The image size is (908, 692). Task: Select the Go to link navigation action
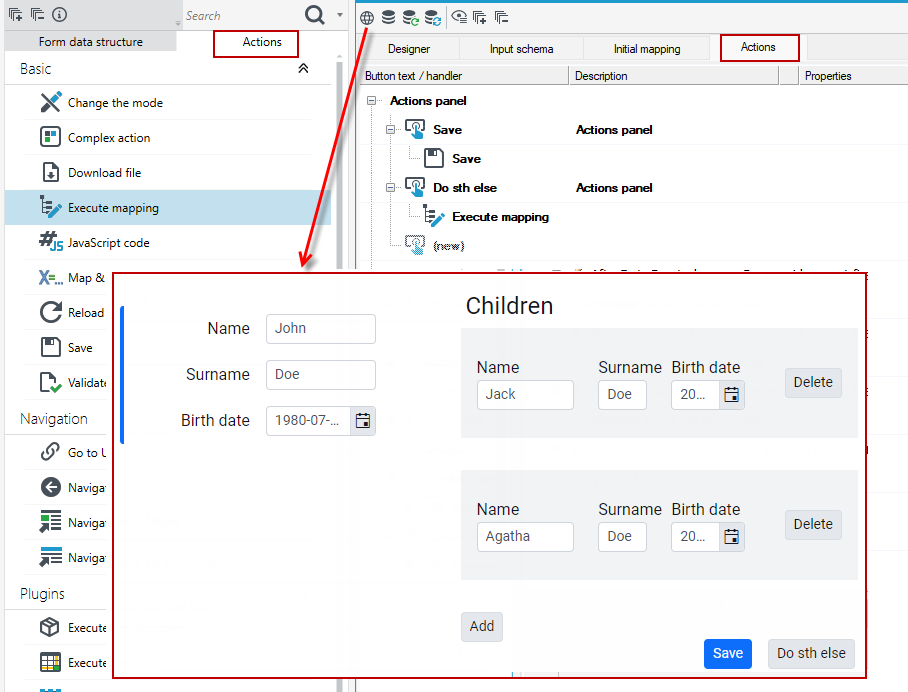point(72,452)
